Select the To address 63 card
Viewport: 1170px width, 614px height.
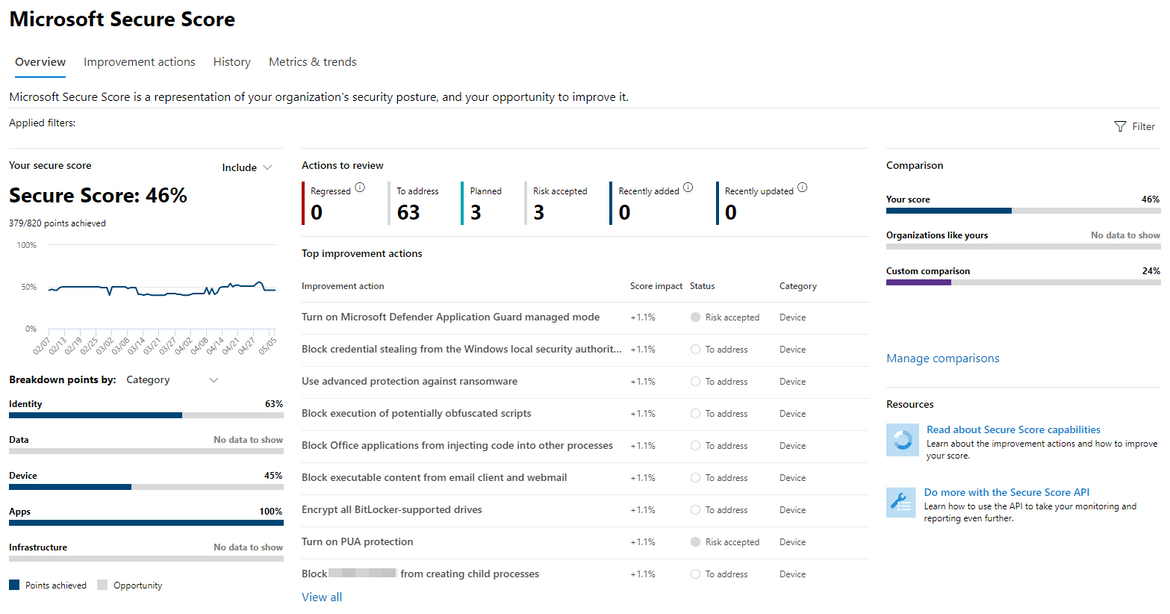pyautogui.click(x=415, y=203)
